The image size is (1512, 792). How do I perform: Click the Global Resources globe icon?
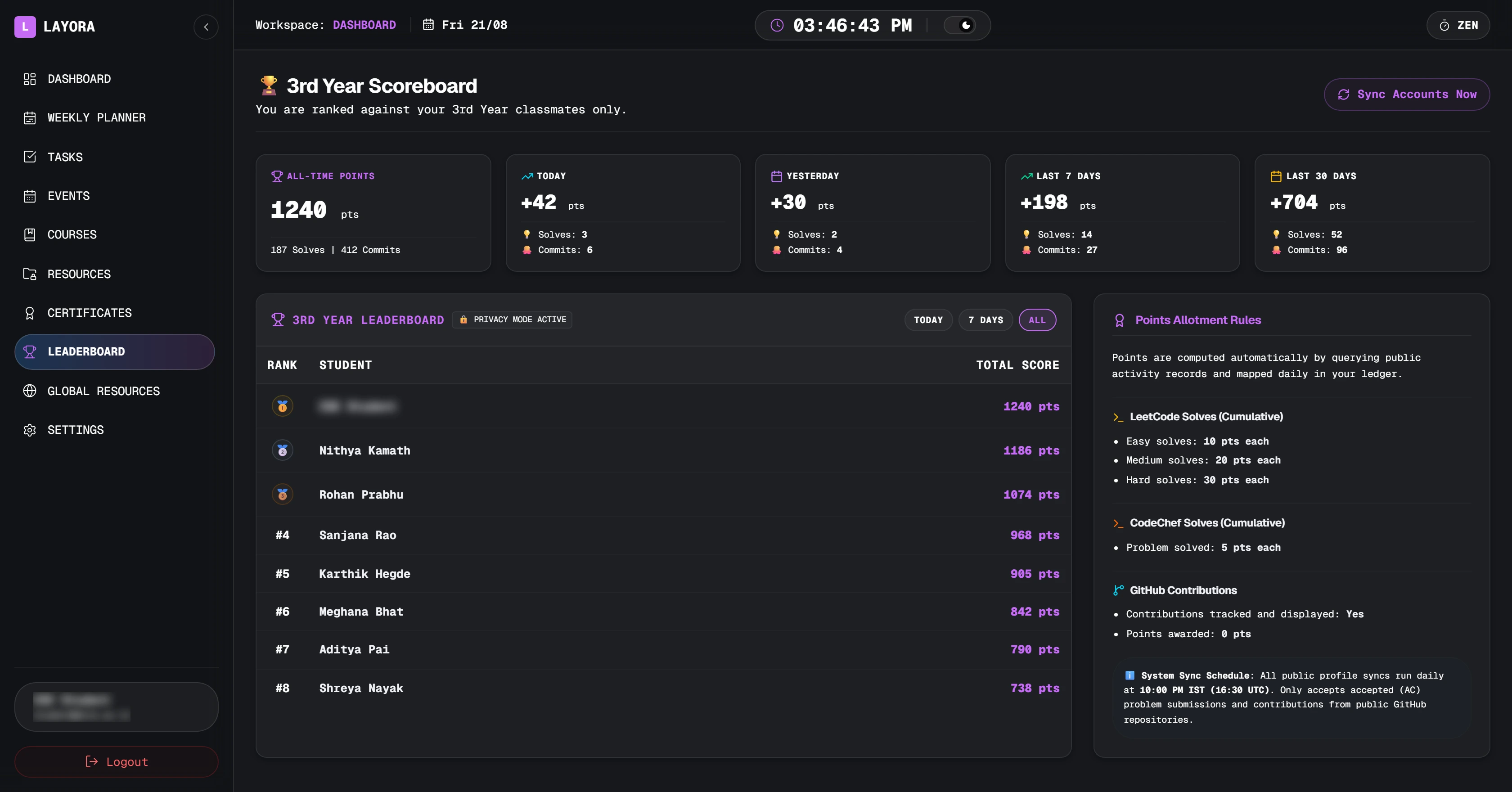[29, 391]
